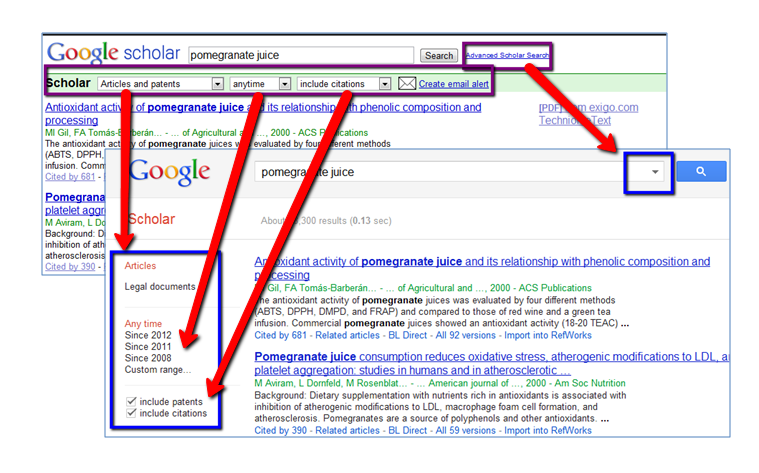Click BL Direct link on first result
The width and height of the screenshot is (759, 473).
(408, 335)
